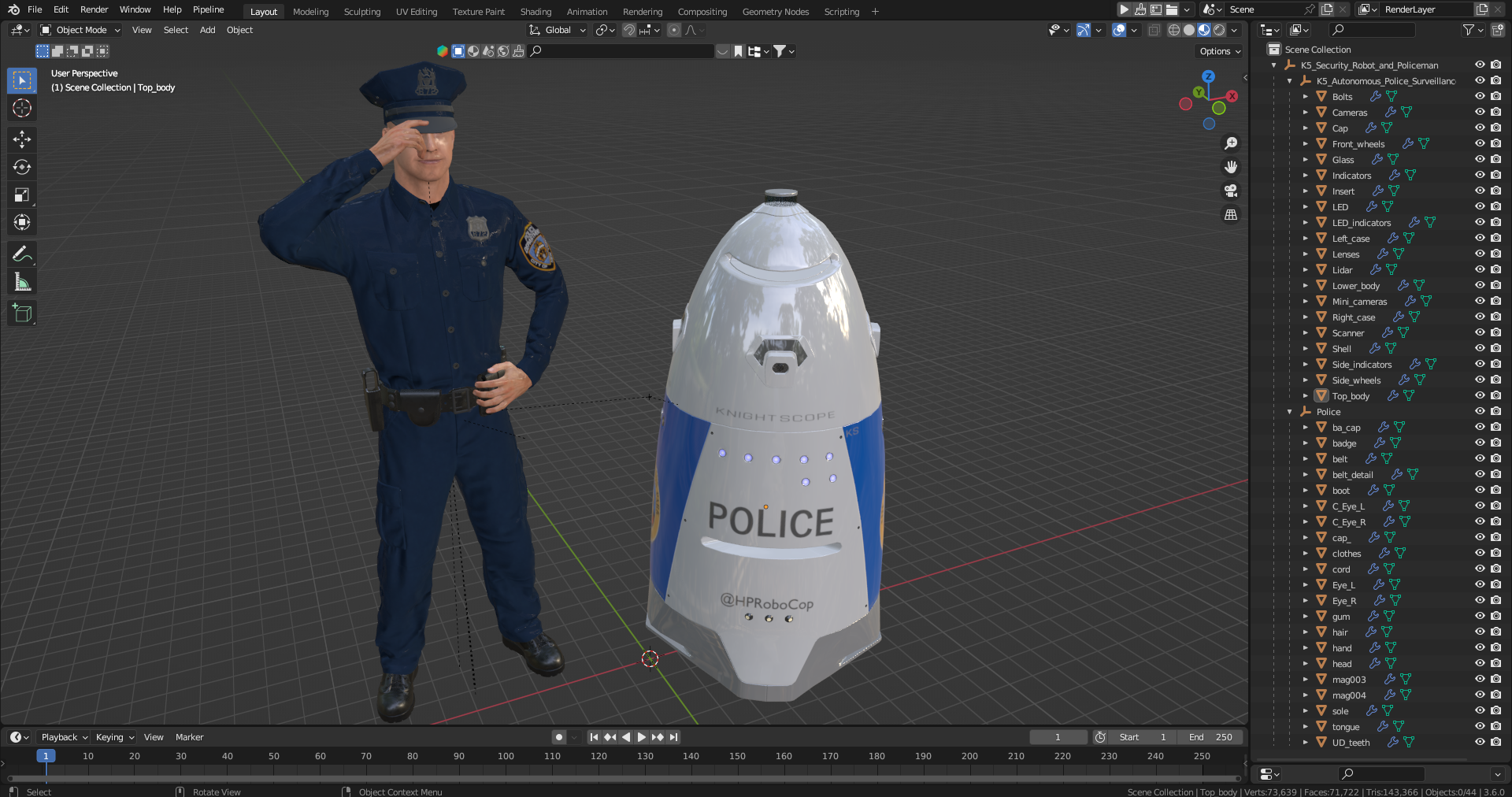Select the Rotate tool

[22, 167]
